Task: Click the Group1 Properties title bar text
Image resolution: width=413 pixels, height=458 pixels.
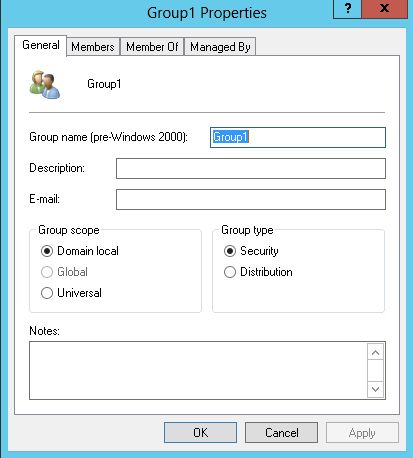Action: tap(207, 13)
